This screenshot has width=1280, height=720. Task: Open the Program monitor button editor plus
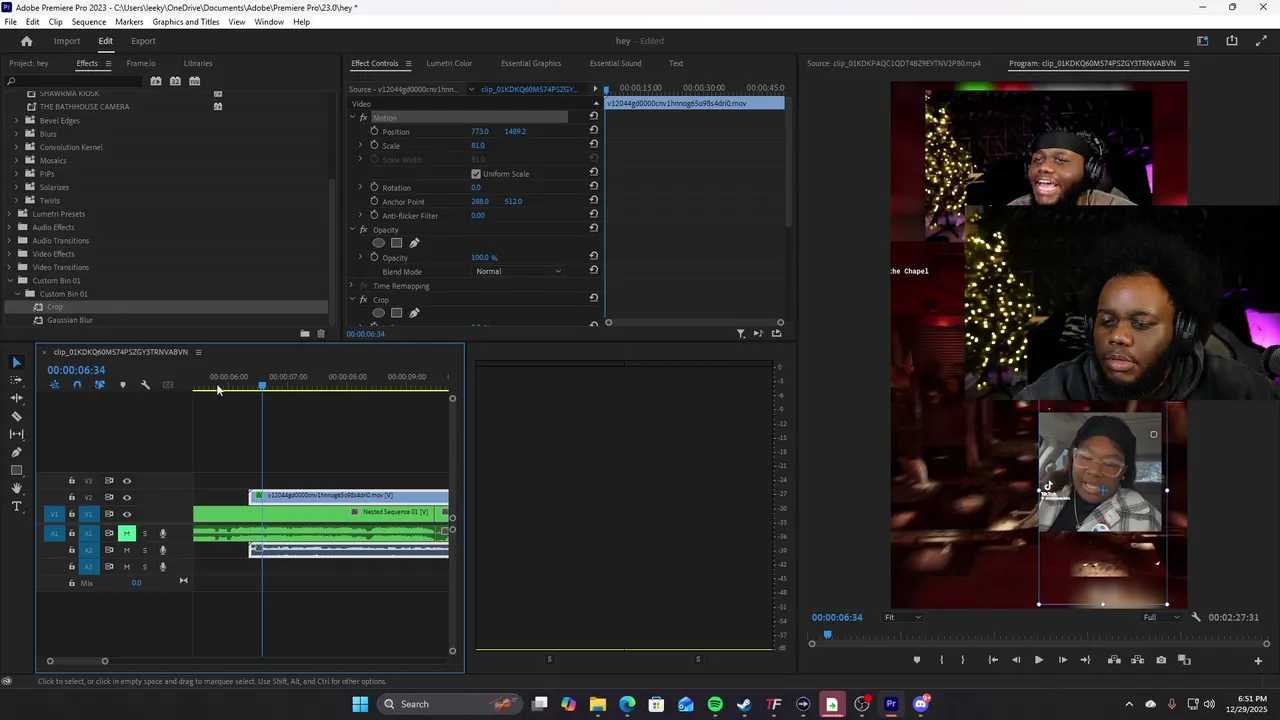1258,660
